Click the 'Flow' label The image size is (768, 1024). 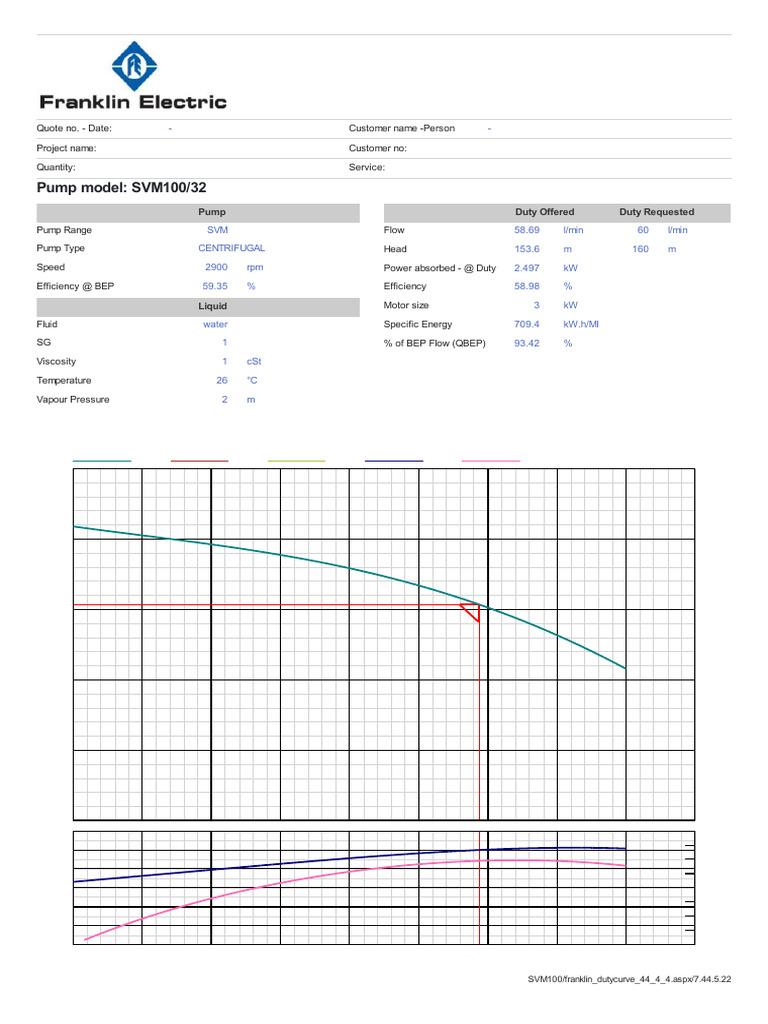394,230
